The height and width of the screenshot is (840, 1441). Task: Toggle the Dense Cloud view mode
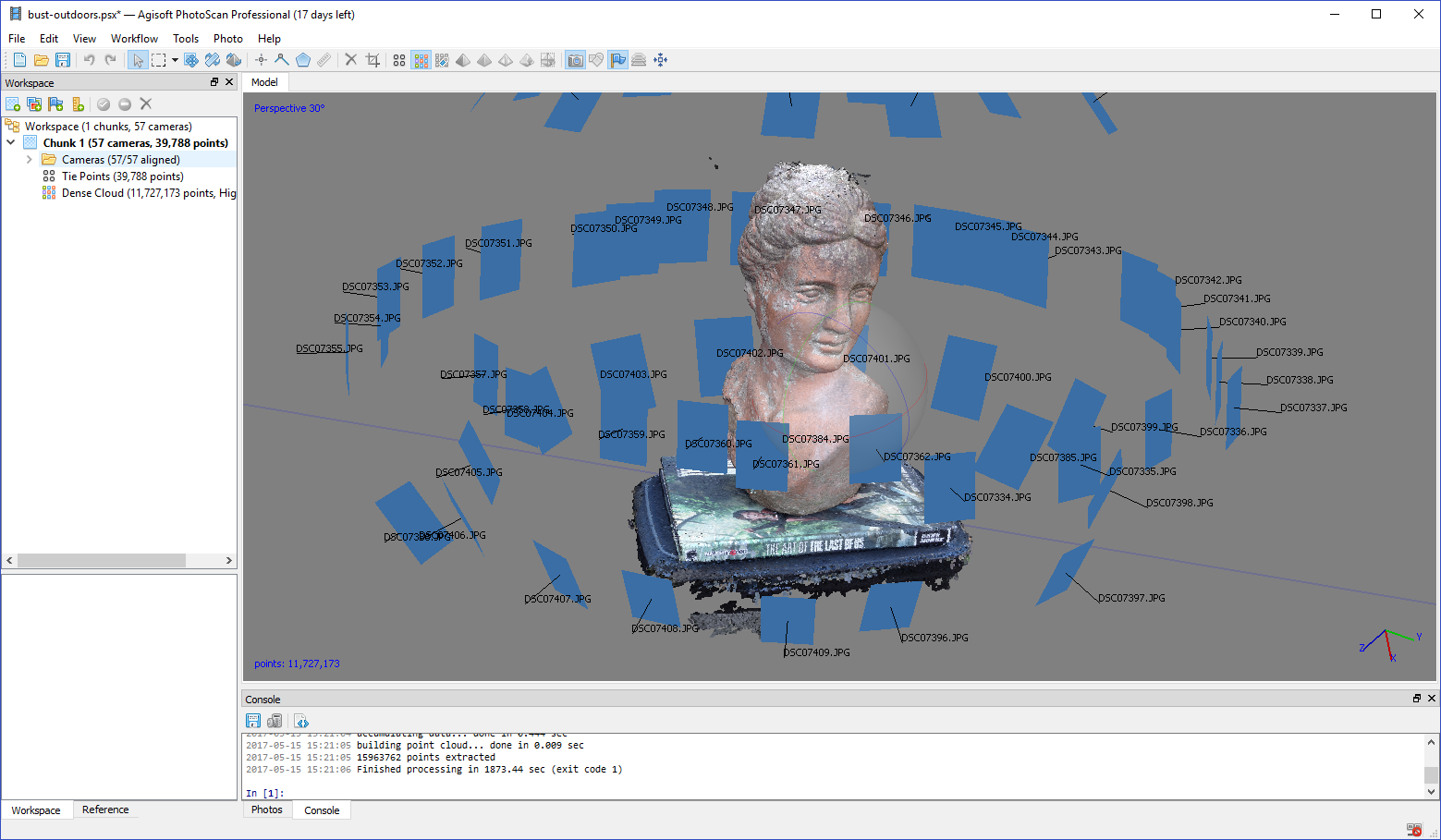421,60
